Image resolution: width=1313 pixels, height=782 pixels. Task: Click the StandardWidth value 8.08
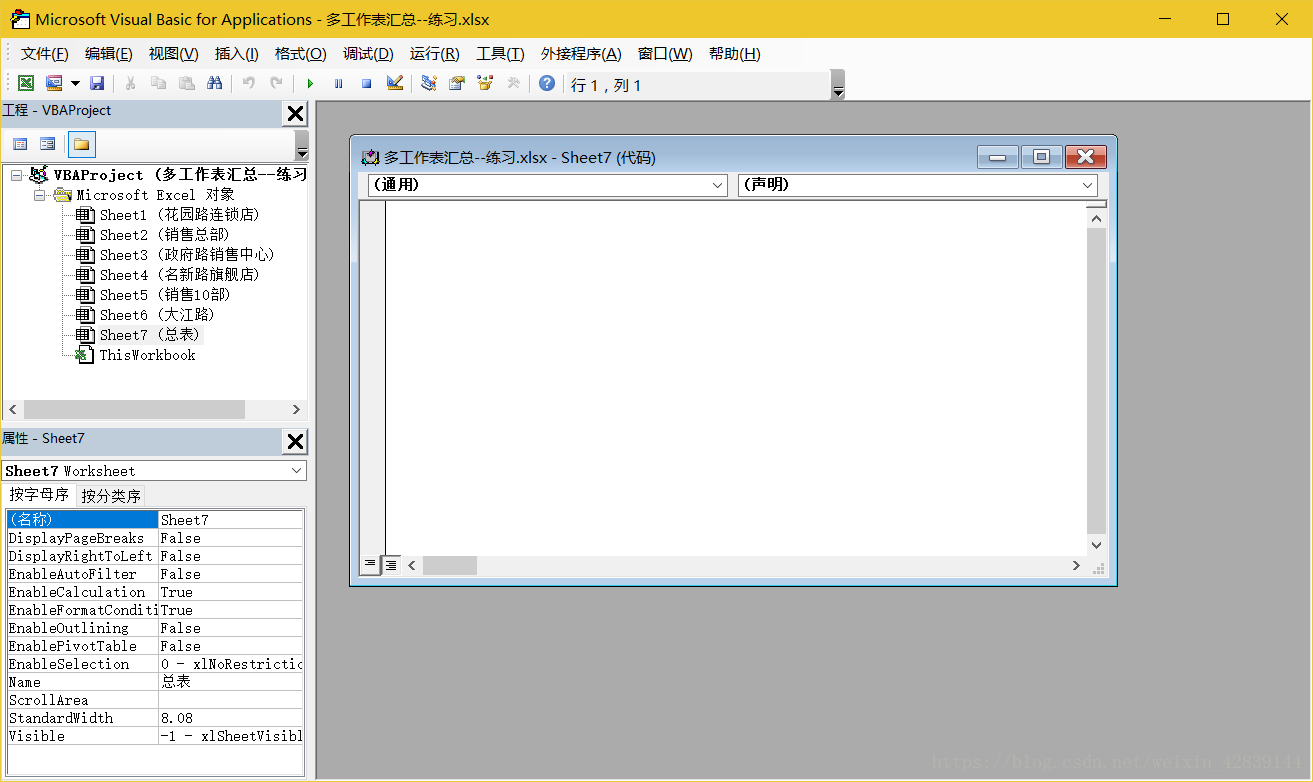230,718
